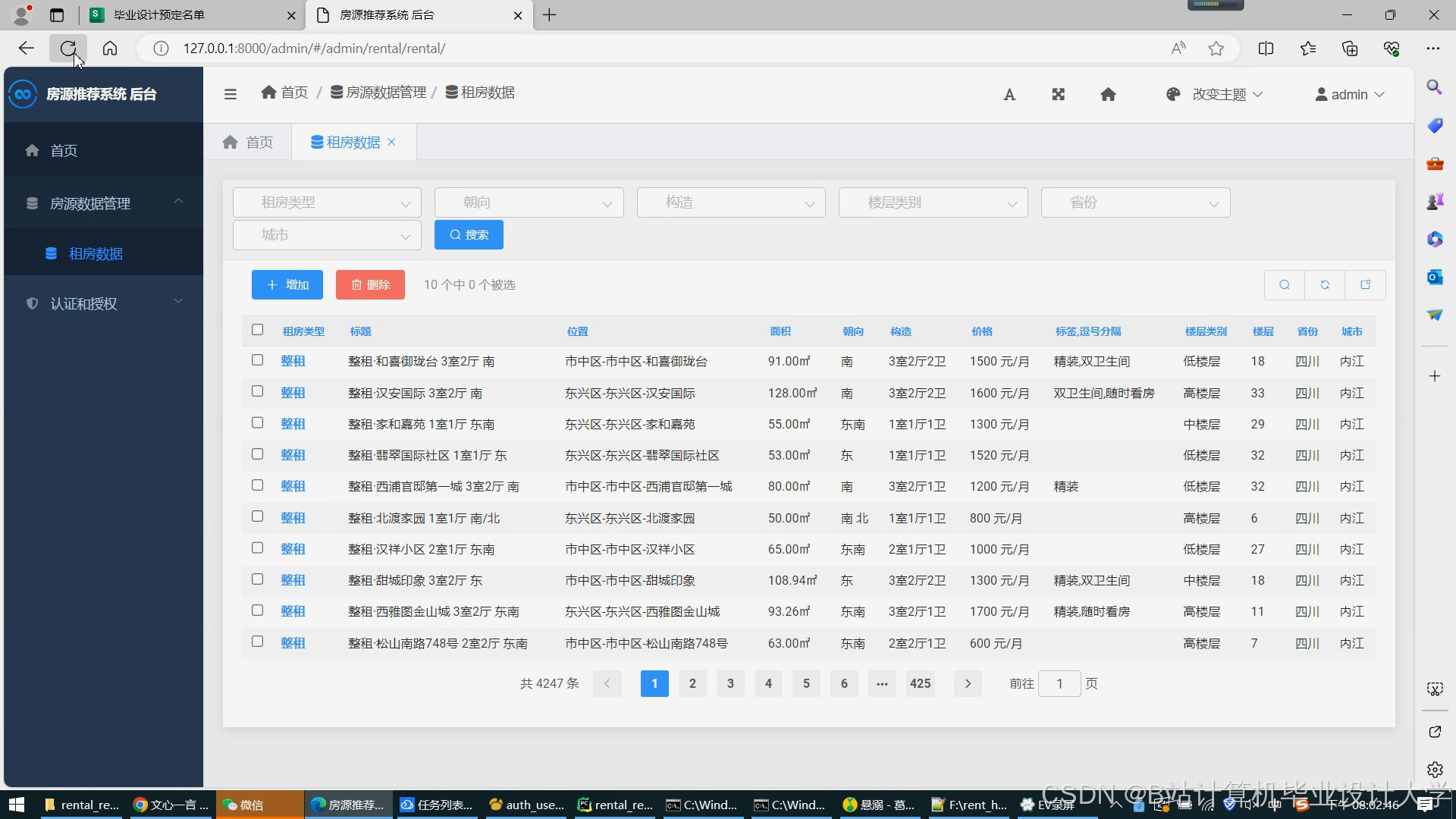
Task: Check the 整租·汉安国际 row checkbox
Action: 258,391
